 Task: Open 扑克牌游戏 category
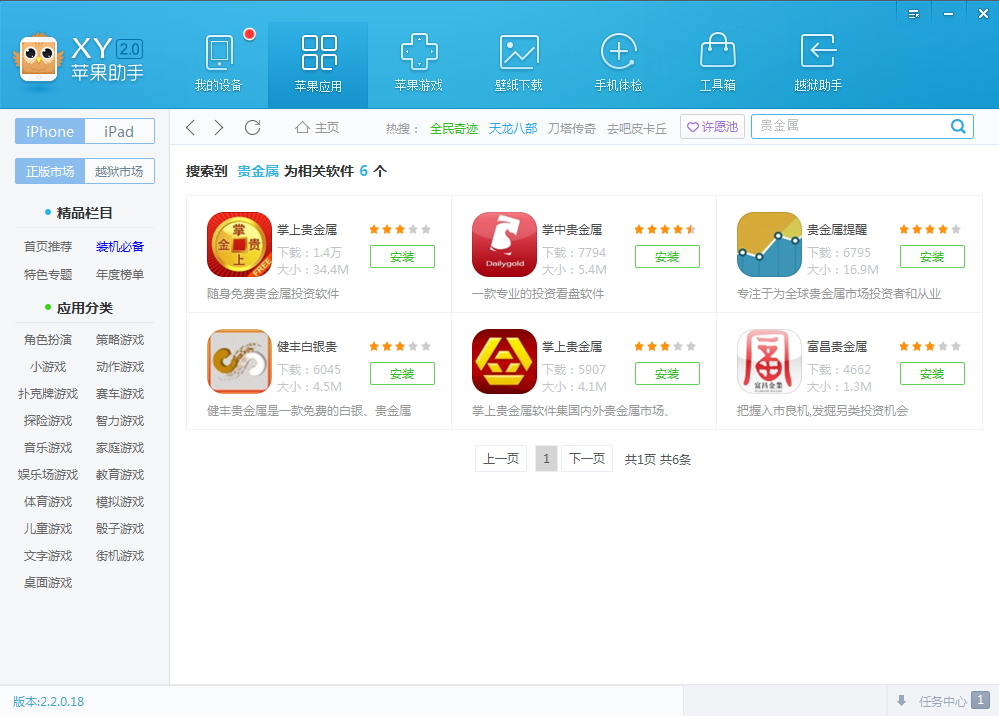pyautogui.click(x=48, y=394)
